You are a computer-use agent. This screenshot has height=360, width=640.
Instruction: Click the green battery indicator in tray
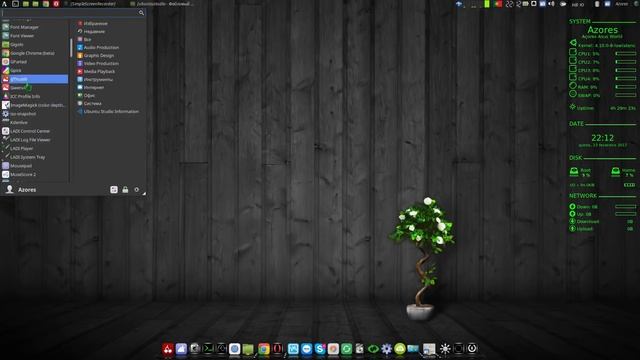(x=487, y=4)
